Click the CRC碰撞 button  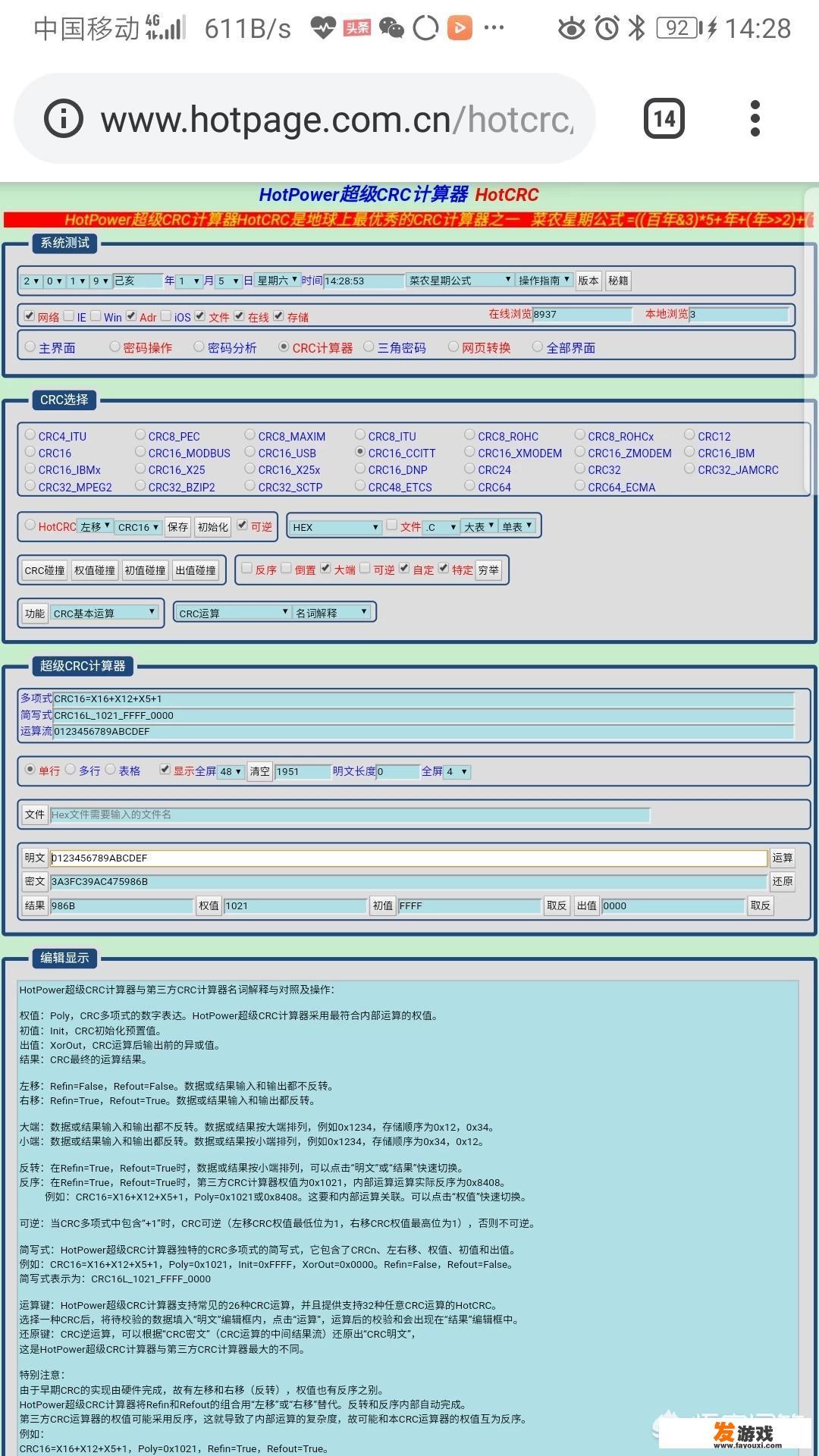(45, 570)
